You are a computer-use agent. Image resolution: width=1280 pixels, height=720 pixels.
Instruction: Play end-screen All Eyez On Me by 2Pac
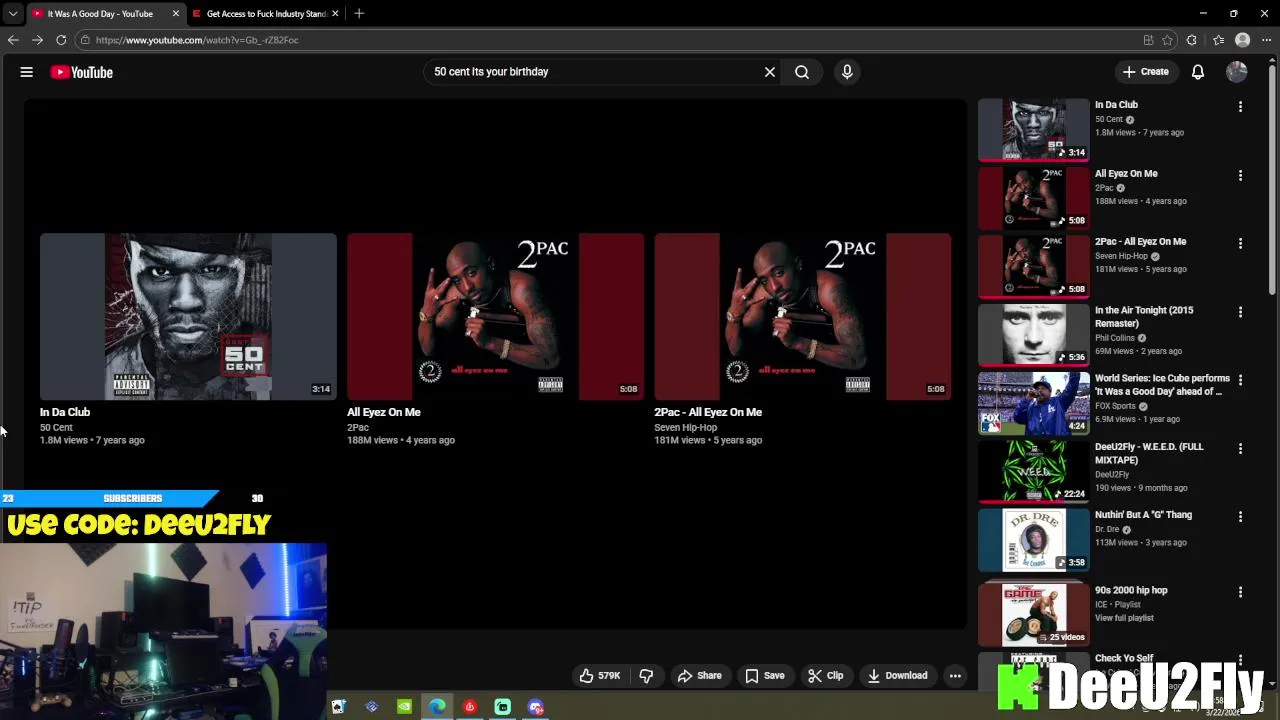[x=495, y=316]
